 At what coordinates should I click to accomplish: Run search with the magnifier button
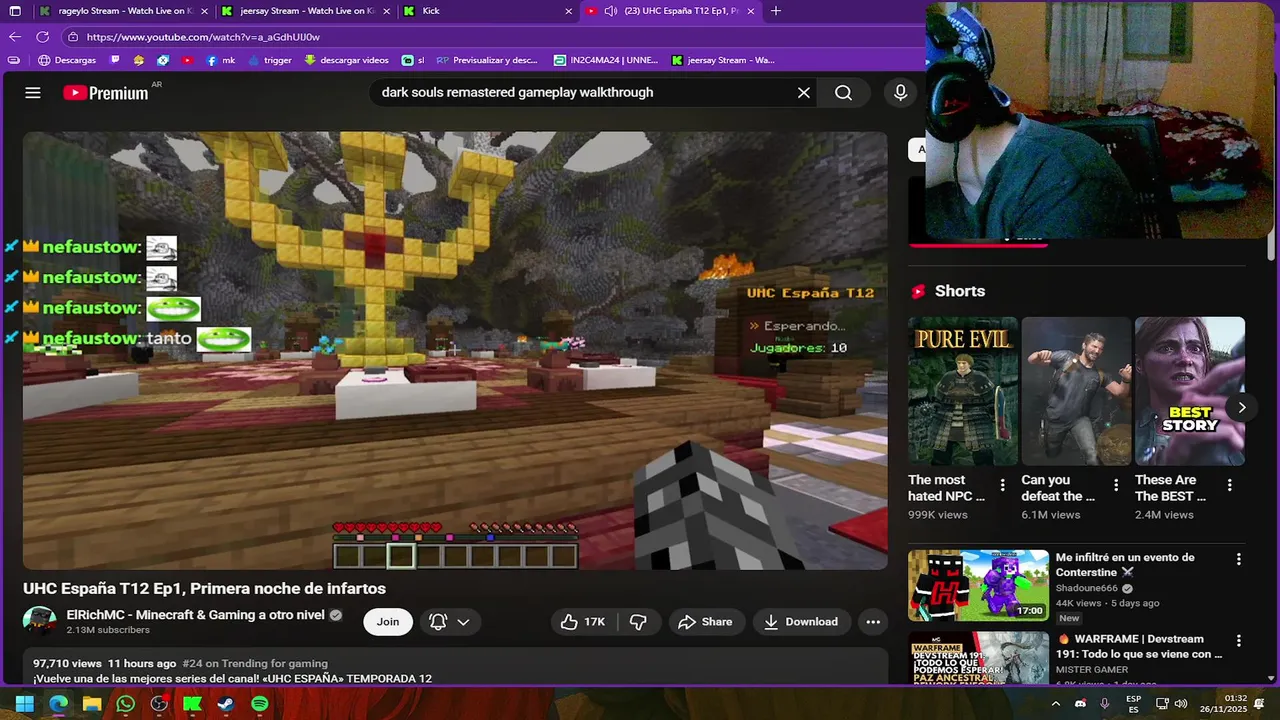(843, 93)
